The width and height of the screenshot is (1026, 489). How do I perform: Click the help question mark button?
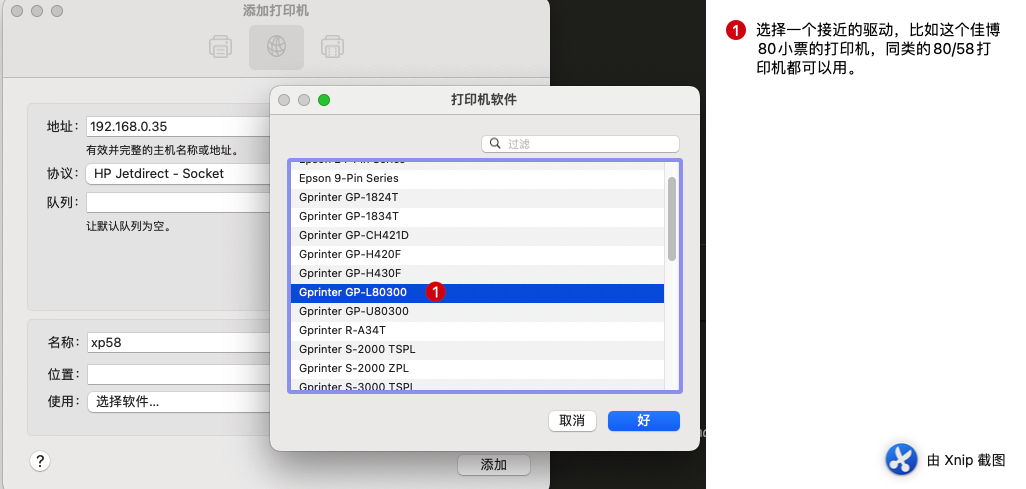click(x=40, y=461)
